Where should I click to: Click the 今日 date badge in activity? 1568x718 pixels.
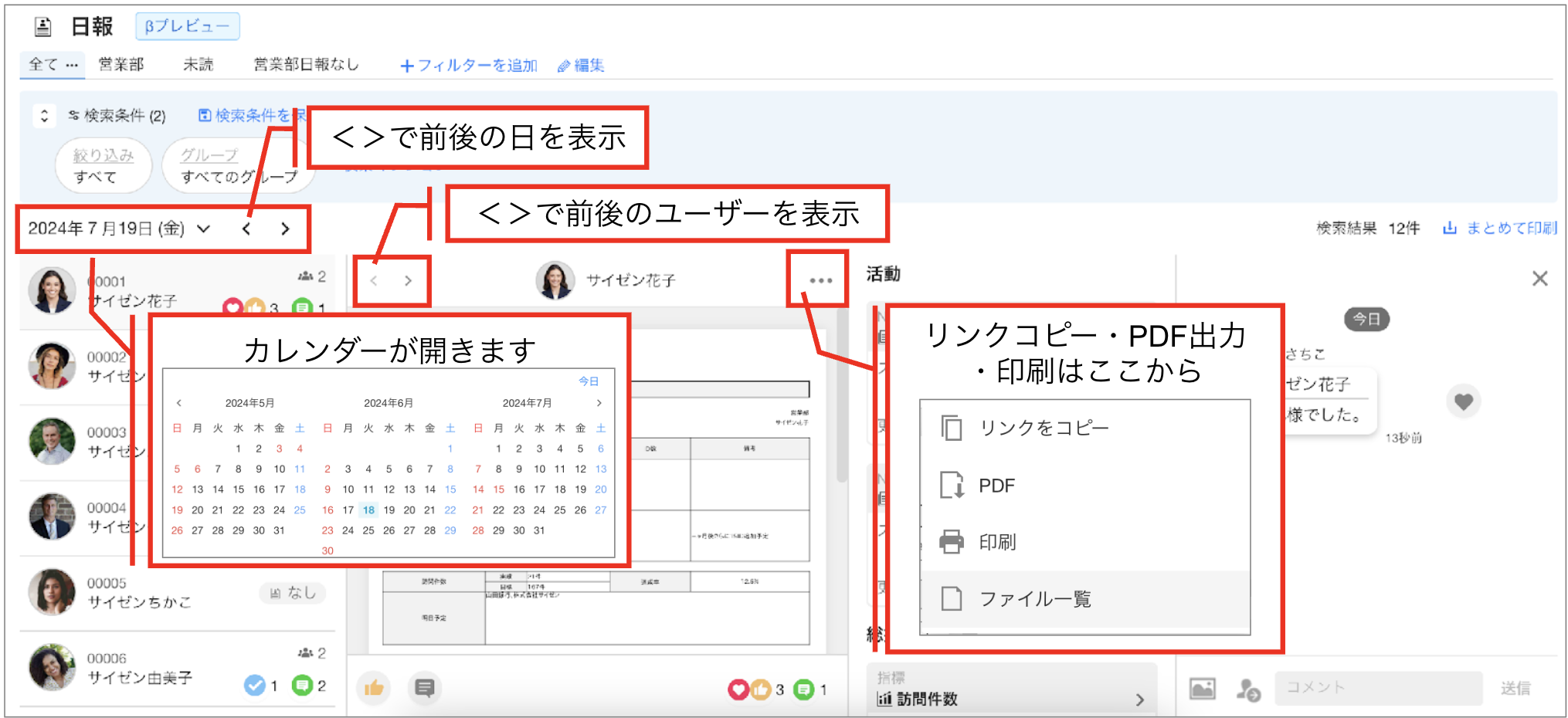coord(1366,319)
